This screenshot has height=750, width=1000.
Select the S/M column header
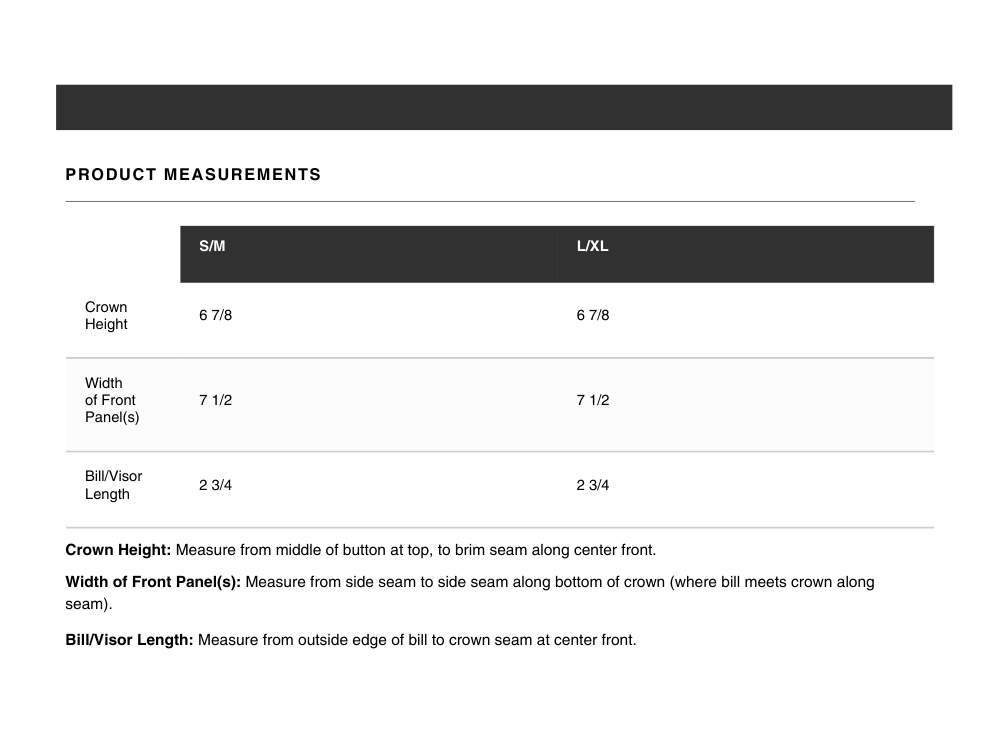(x=212, y=247)
